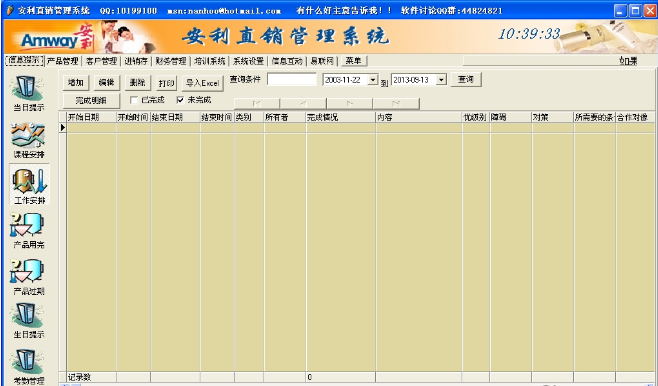Image resolution: width=658 pixels, height=386 pixels.
Task: Switch to 信息提示 tab
Action: [24, 60]
